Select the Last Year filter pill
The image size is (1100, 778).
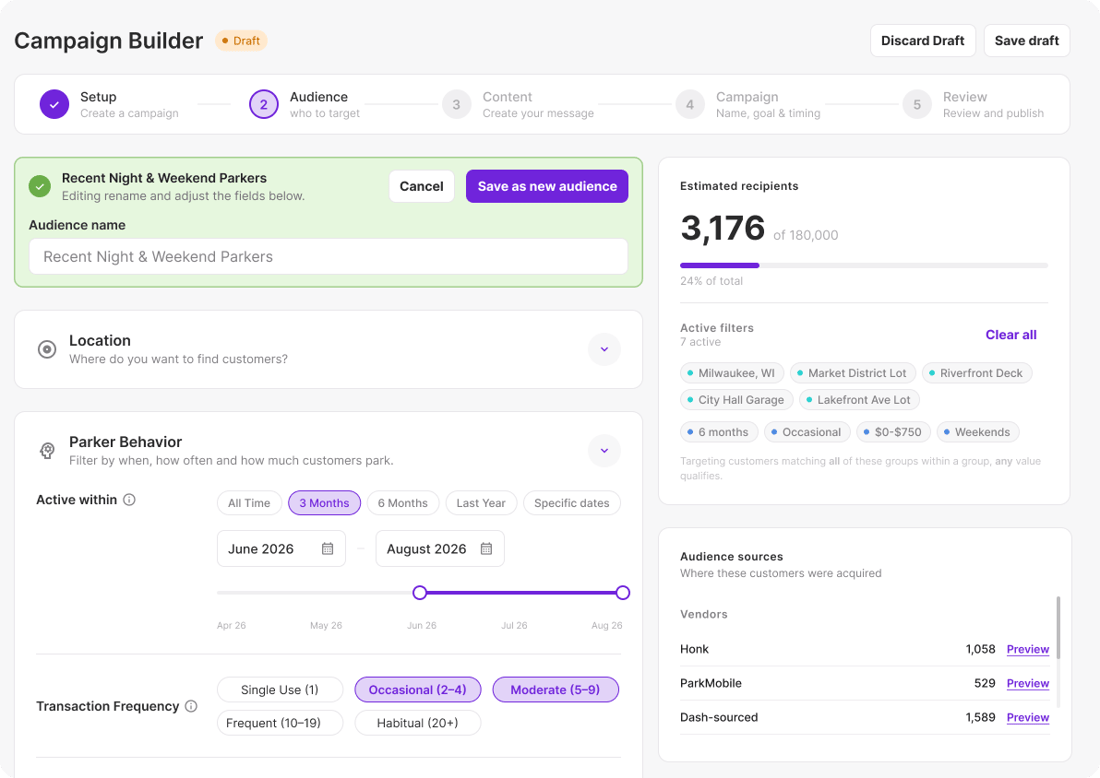481,503
